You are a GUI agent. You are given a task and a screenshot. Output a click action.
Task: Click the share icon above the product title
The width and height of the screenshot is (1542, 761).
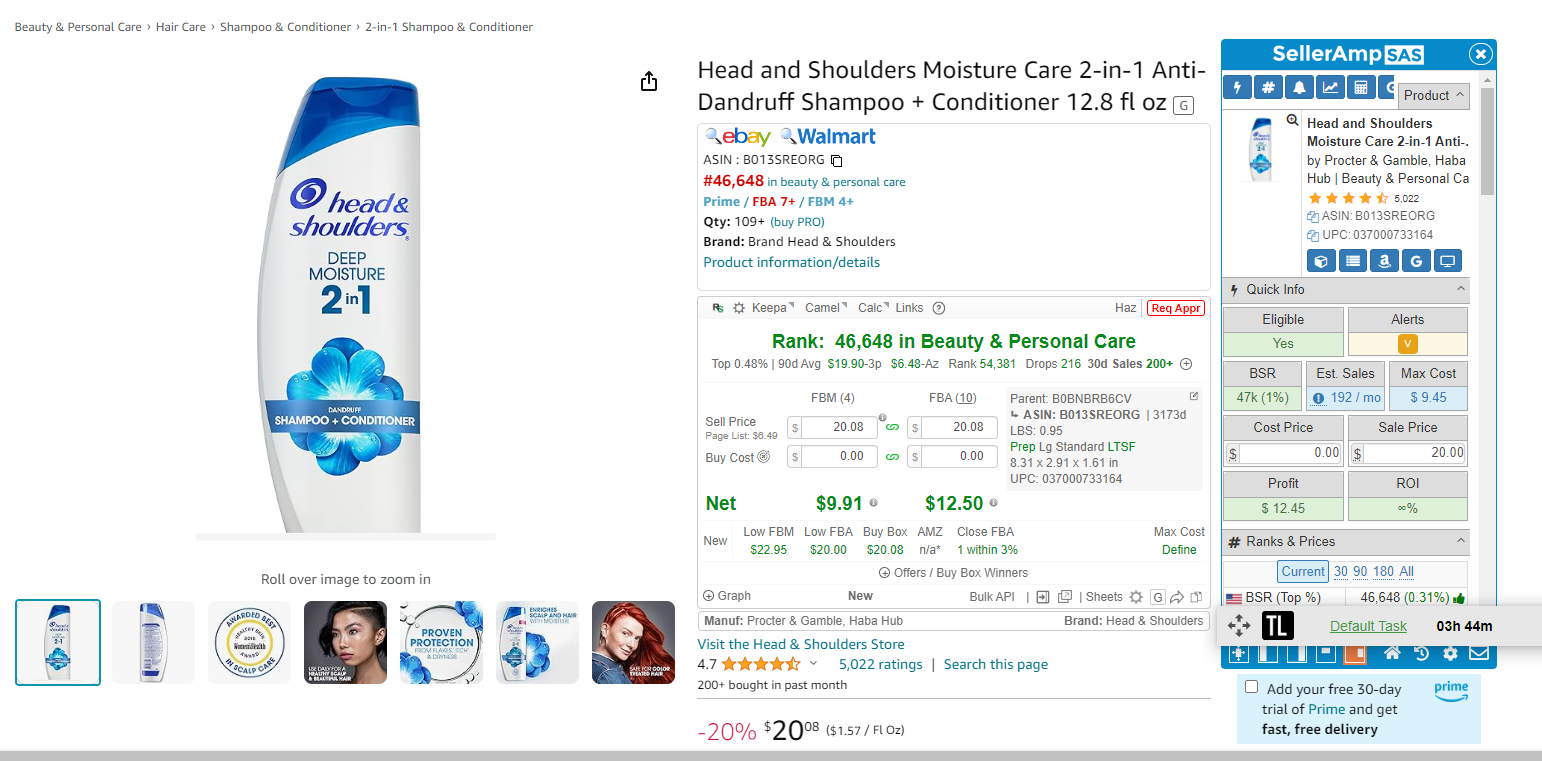click(x=649, y=81)
